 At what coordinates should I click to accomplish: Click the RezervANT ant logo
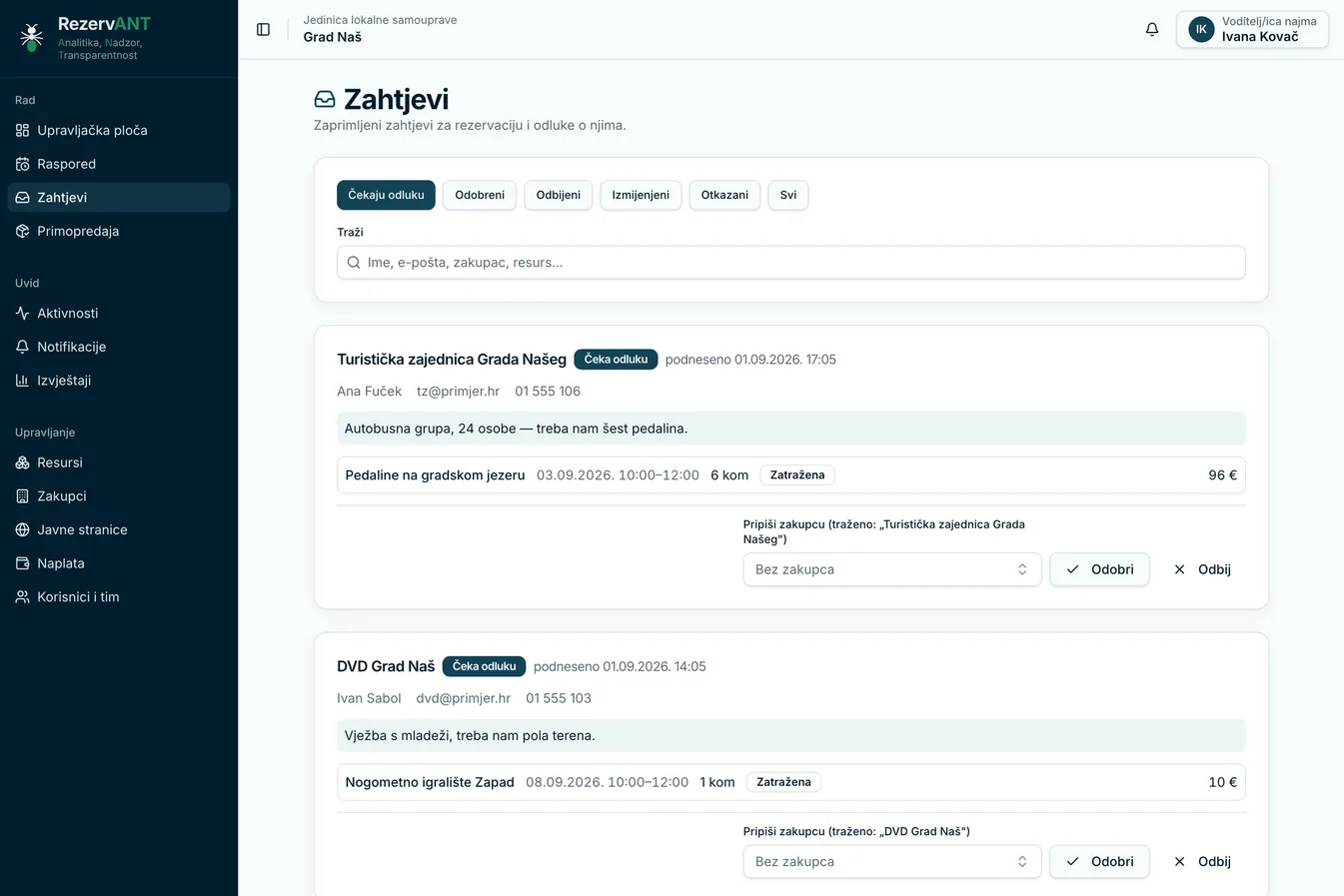pos(32,37)
